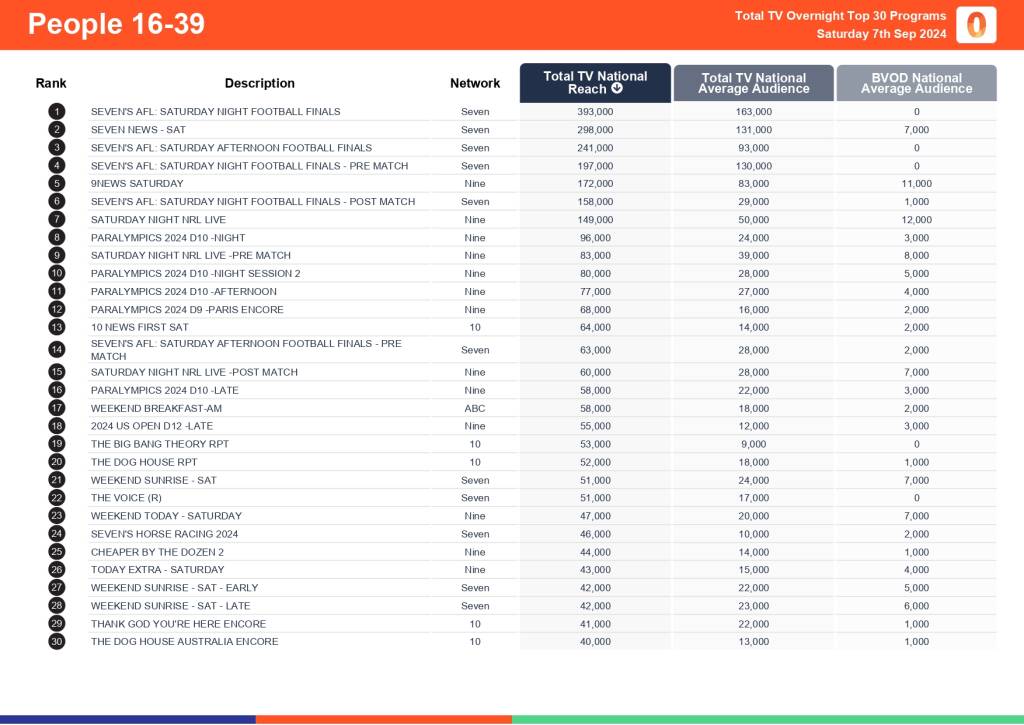Click SEVEN'S AFL: SATURDAY AFTERNOON FOOTBALL FINALS title
Screen dimensions: 1024x725
point(231,148)
